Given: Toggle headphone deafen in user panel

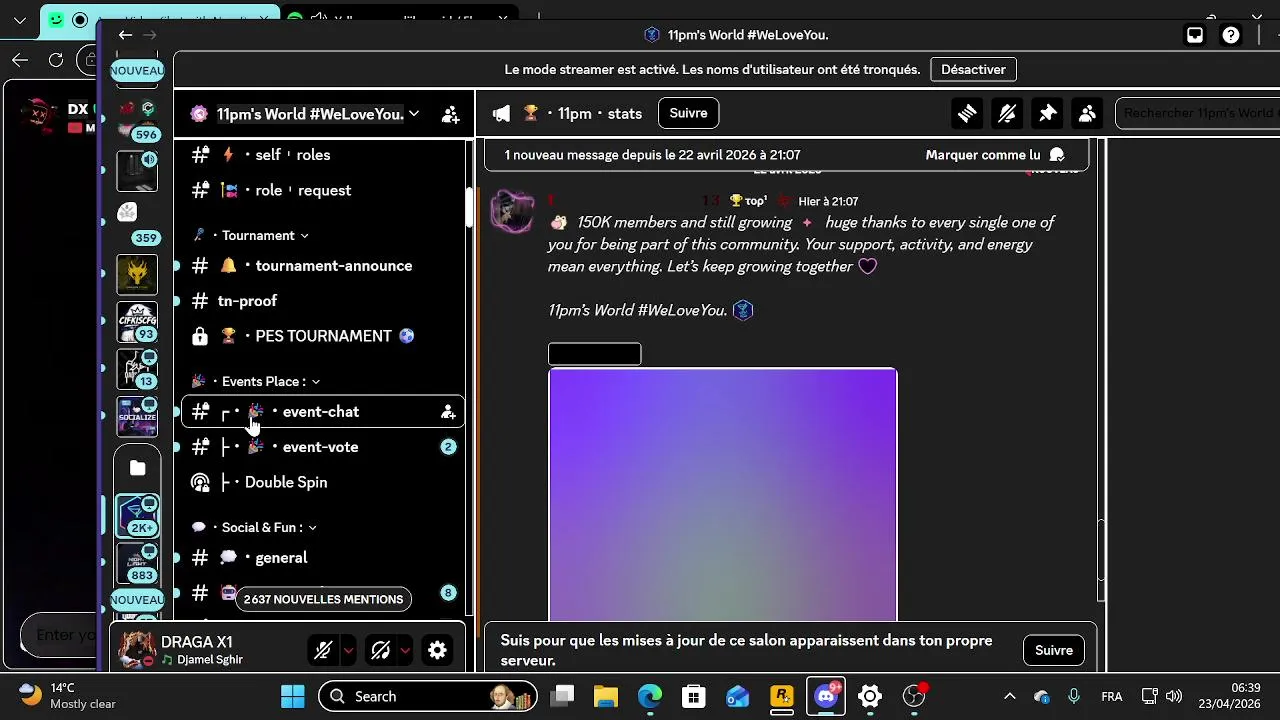Looking at the screenshot, I should (x=380, y=650).
